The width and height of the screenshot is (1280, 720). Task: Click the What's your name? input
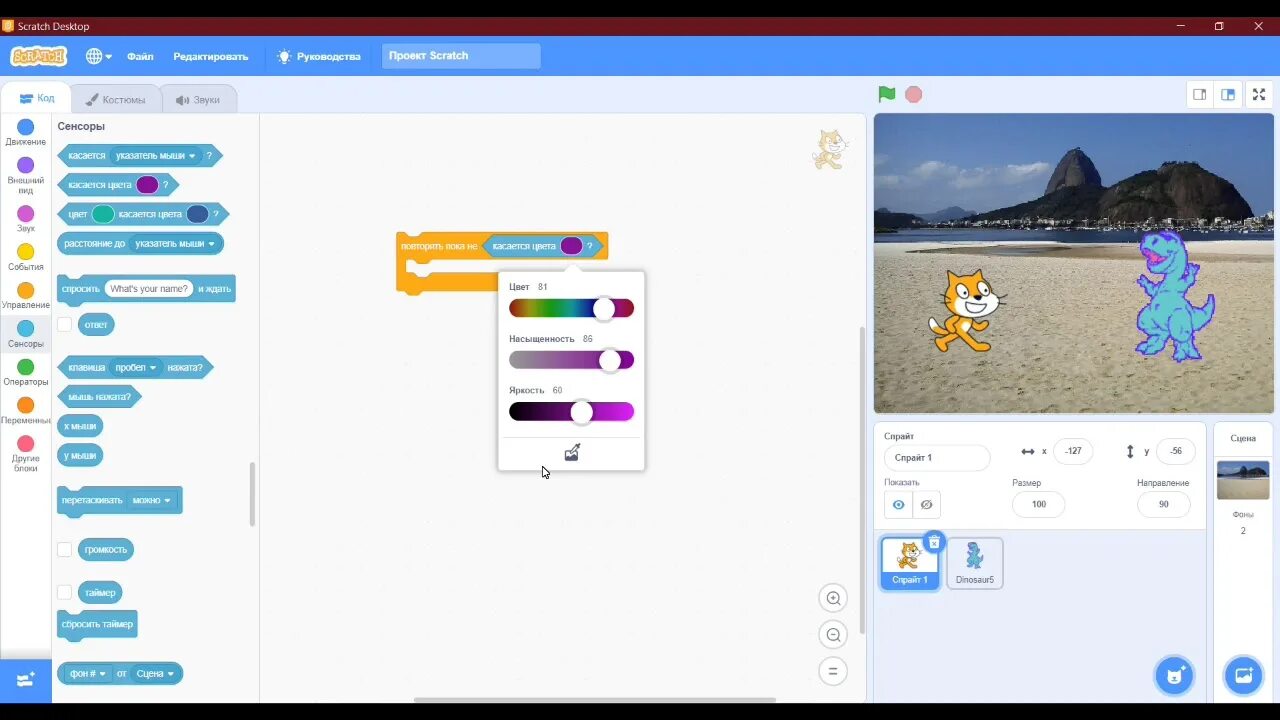[149, 289]
